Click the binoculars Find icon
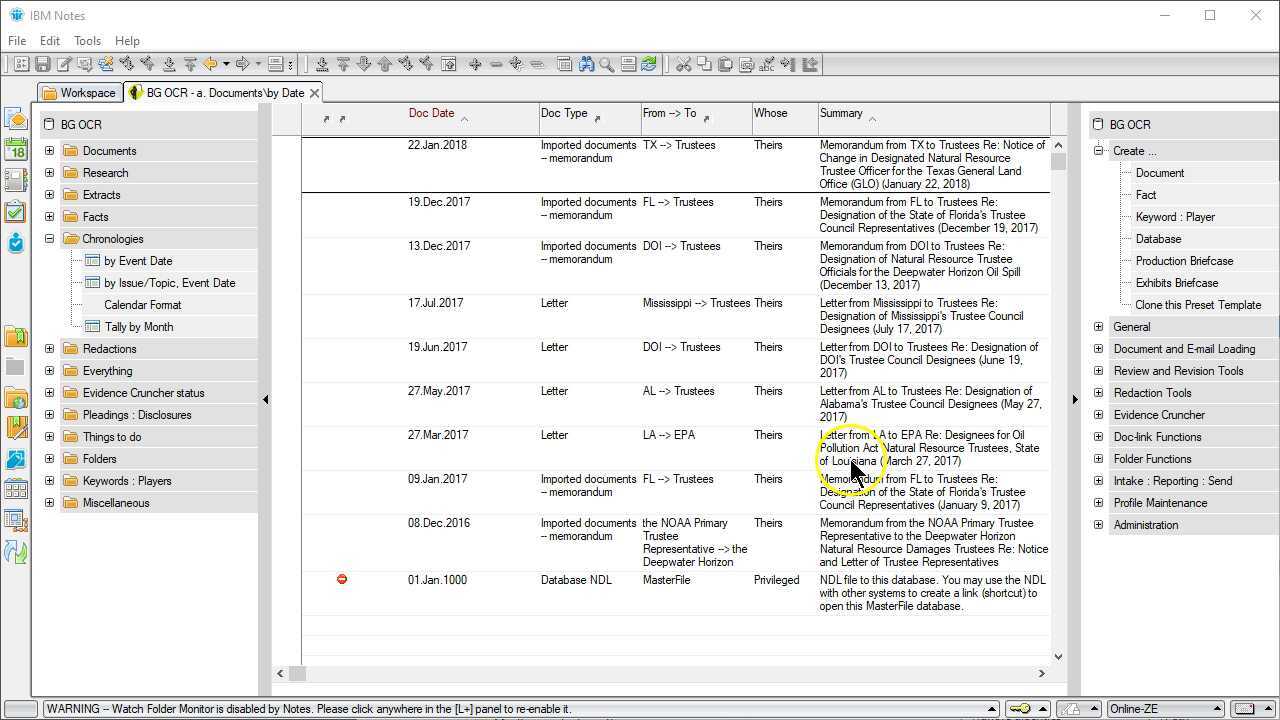 click(586, 64)
